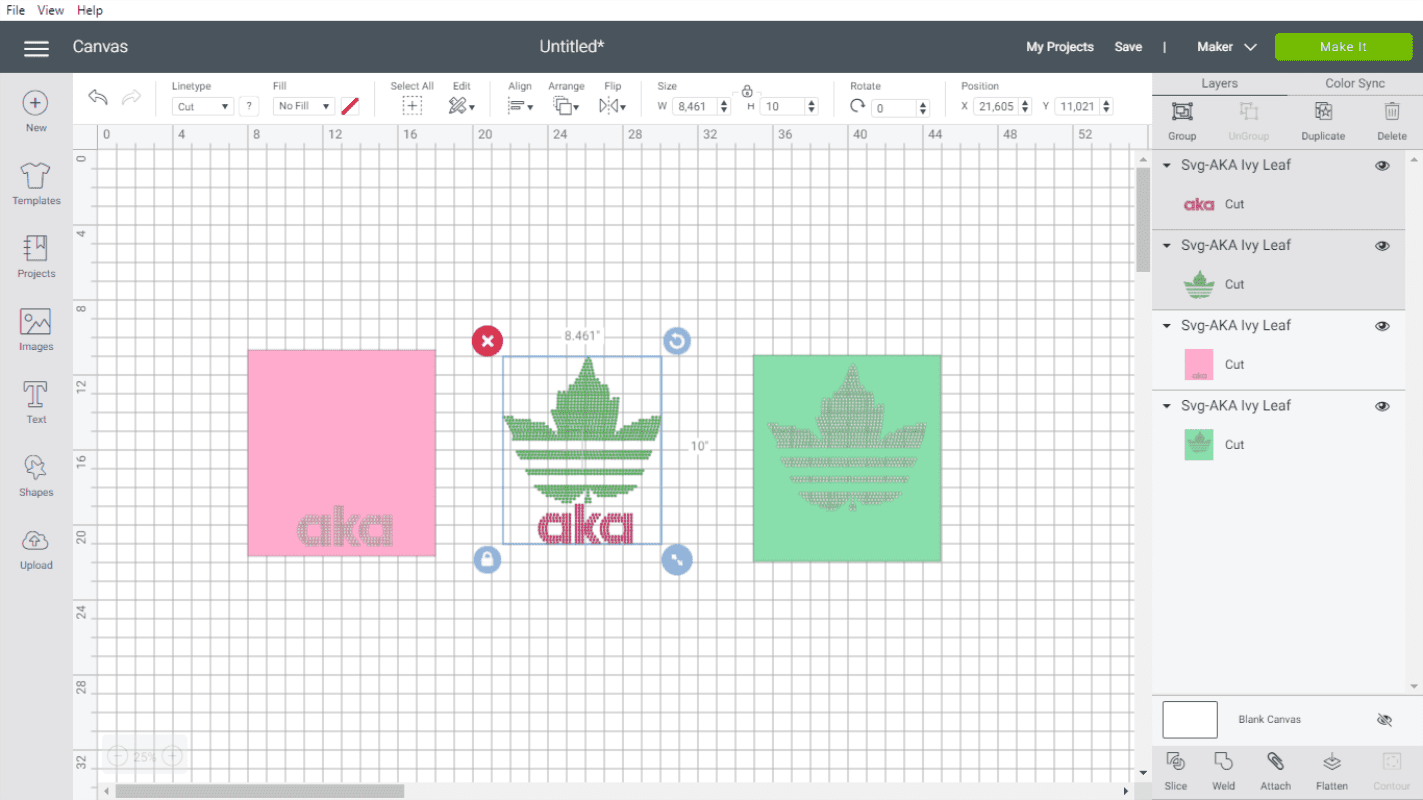Hide the second Svg-AKA Ivy Leaf layer
This screenshot has width=1423, height=800.
1382,246
